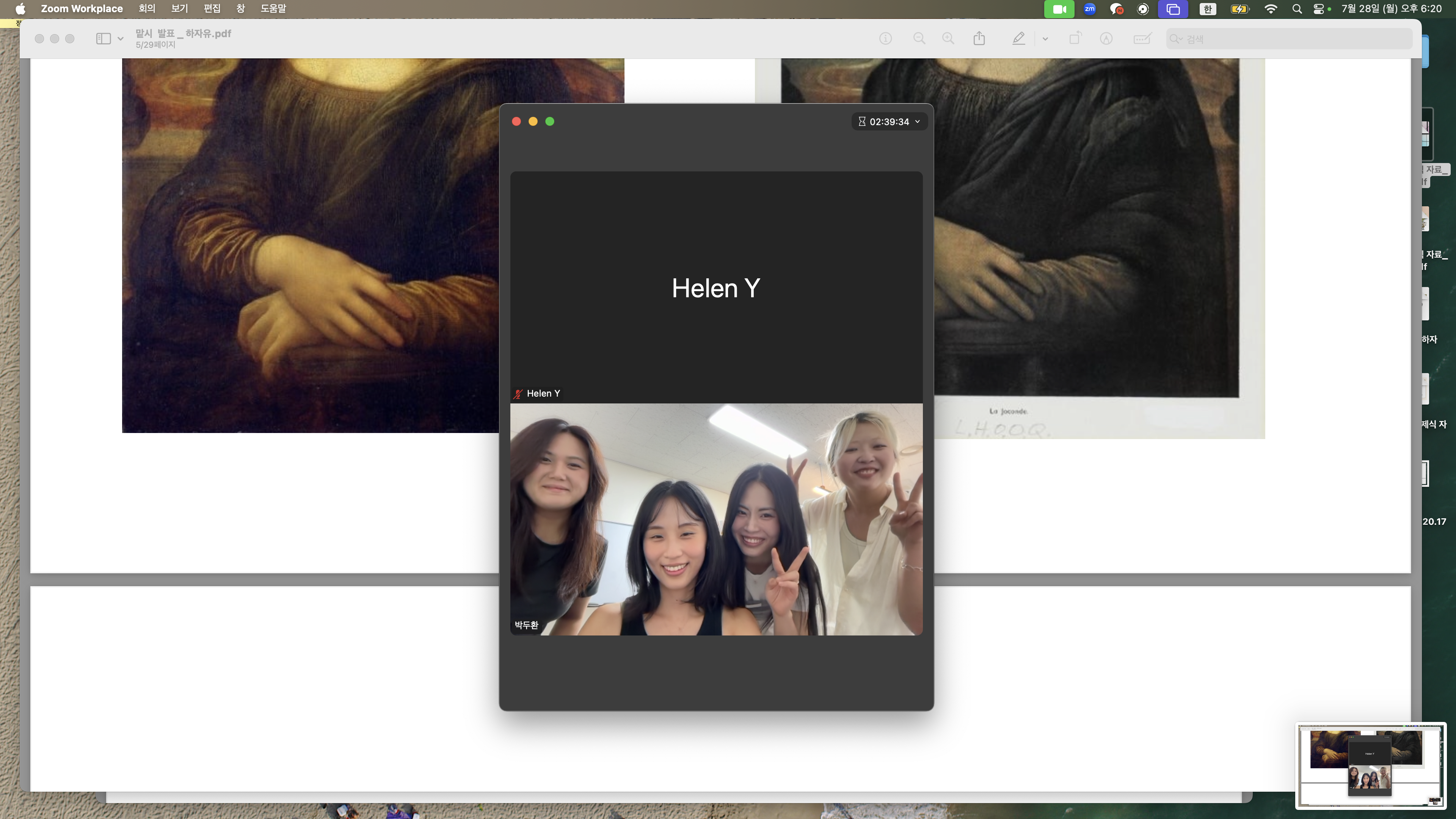Zoom in in the Preview toolbar
The image size is (1456, 819).
948,38
